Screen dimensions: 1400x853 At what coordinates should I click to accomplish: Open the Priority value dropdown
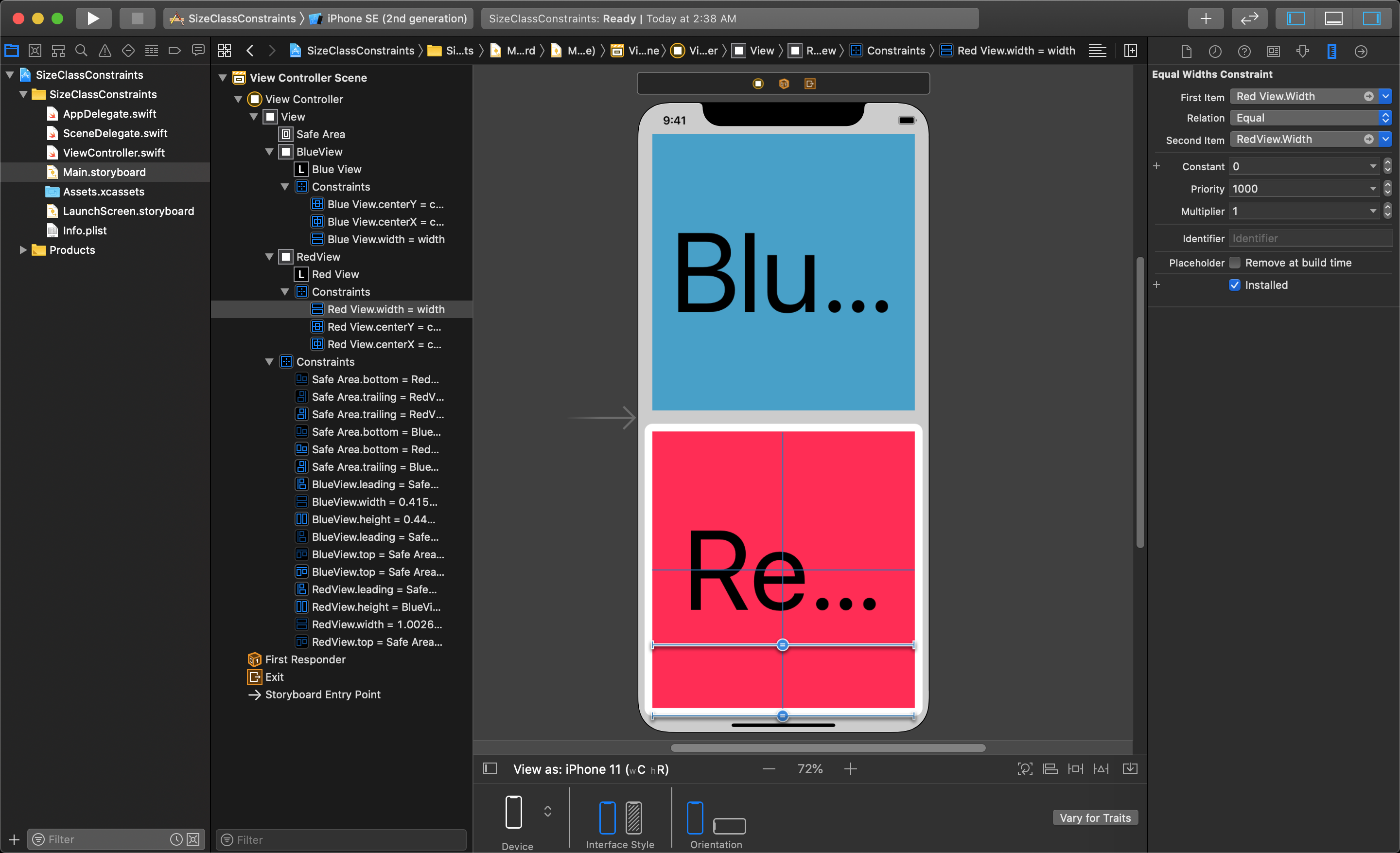1373,189
